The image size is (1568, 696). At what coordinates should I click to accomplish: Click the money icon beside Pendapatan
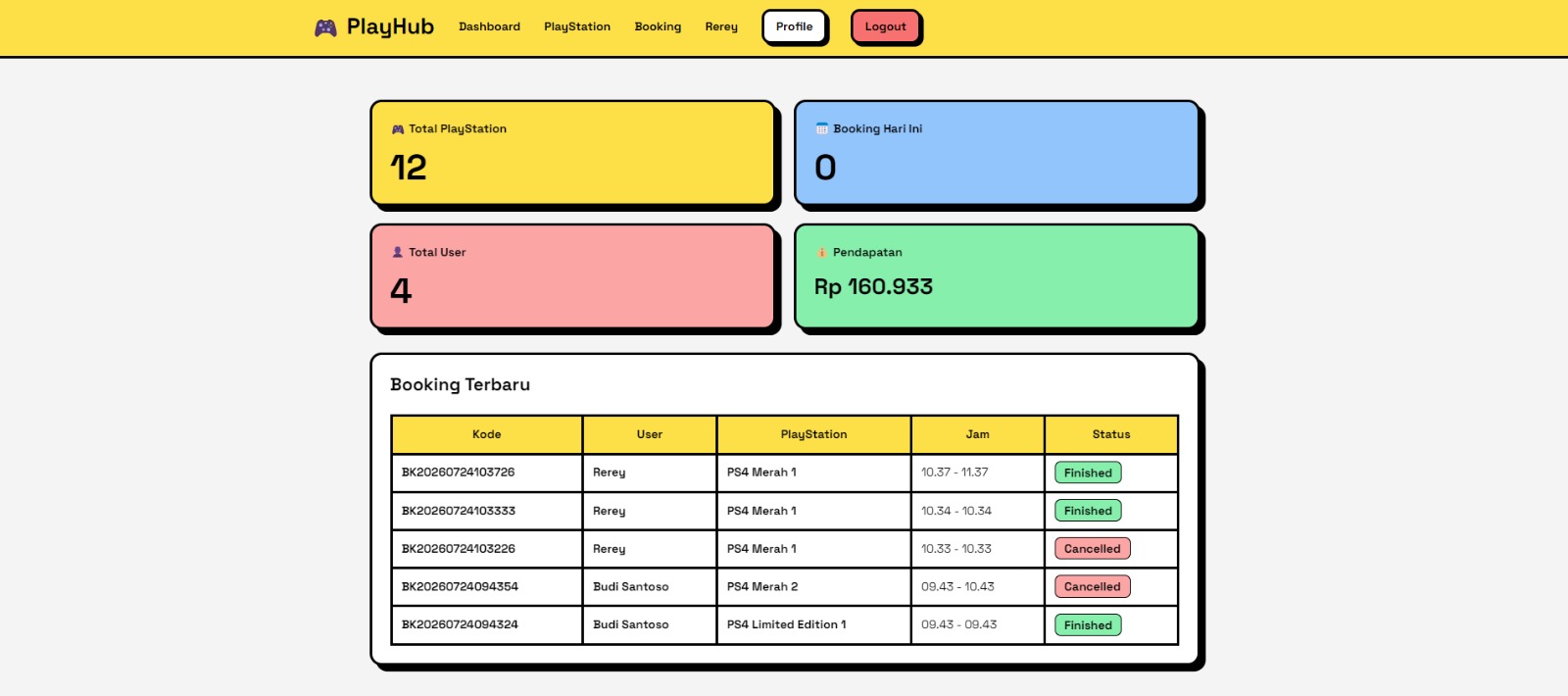[822, 252]
